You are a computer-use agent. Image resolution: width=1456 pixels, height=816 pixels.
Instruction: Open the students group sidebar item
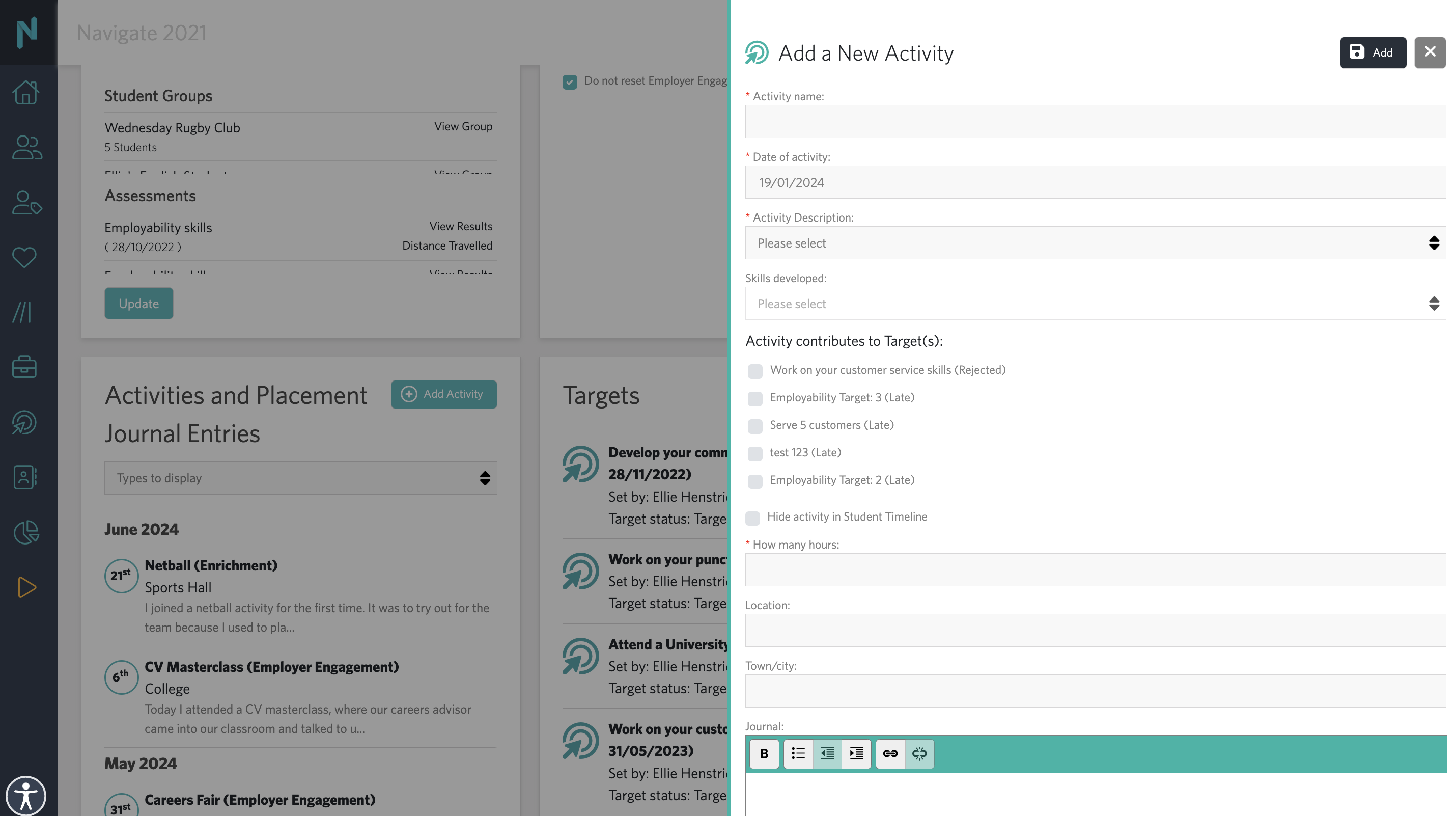pyautogui.click(x=26, y=147)
